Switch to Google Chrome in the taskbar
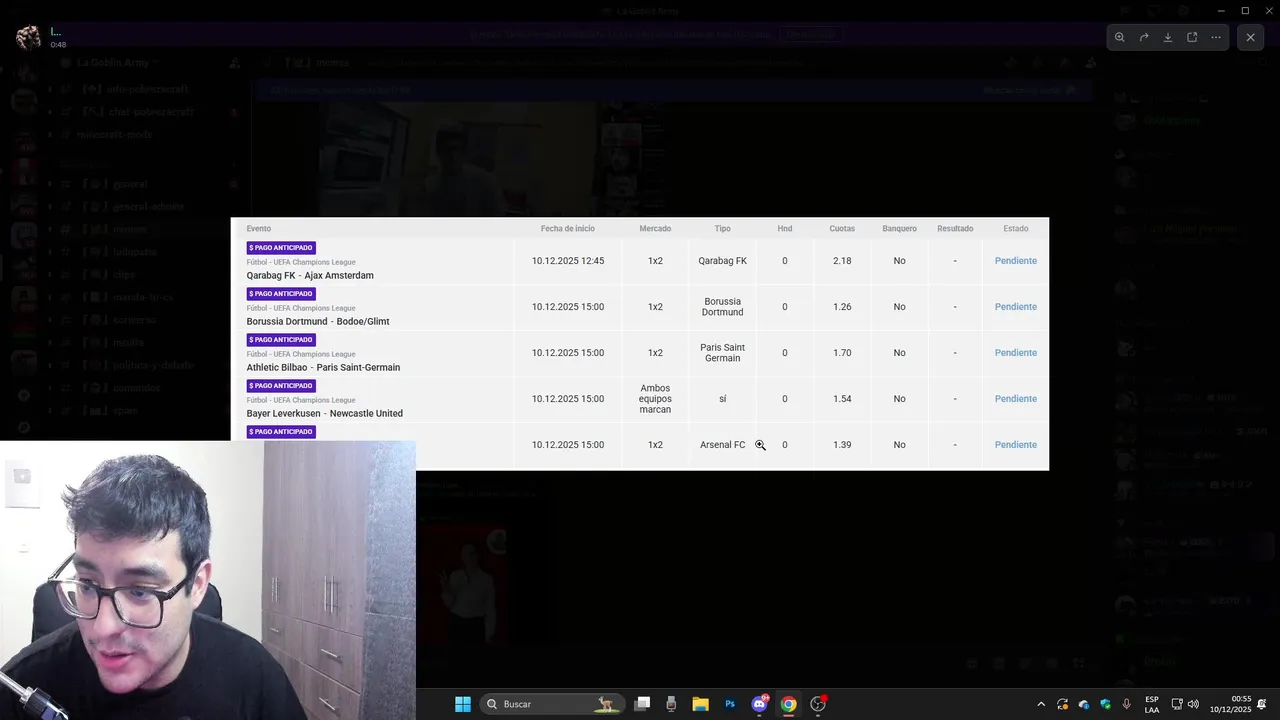The width and height of the screenshot is (1280, 720). (788, 704)
